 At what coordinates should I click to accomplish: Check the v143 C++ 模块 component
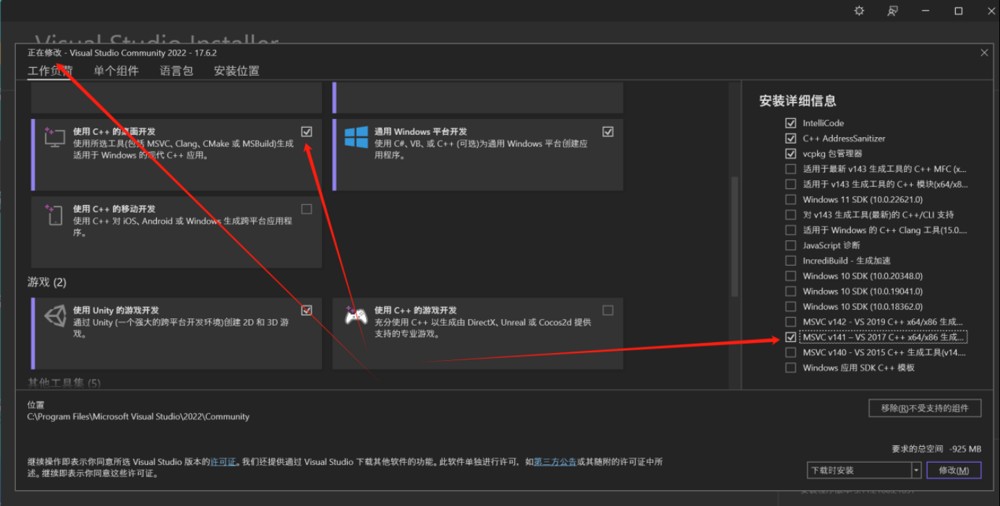[791, 184]
